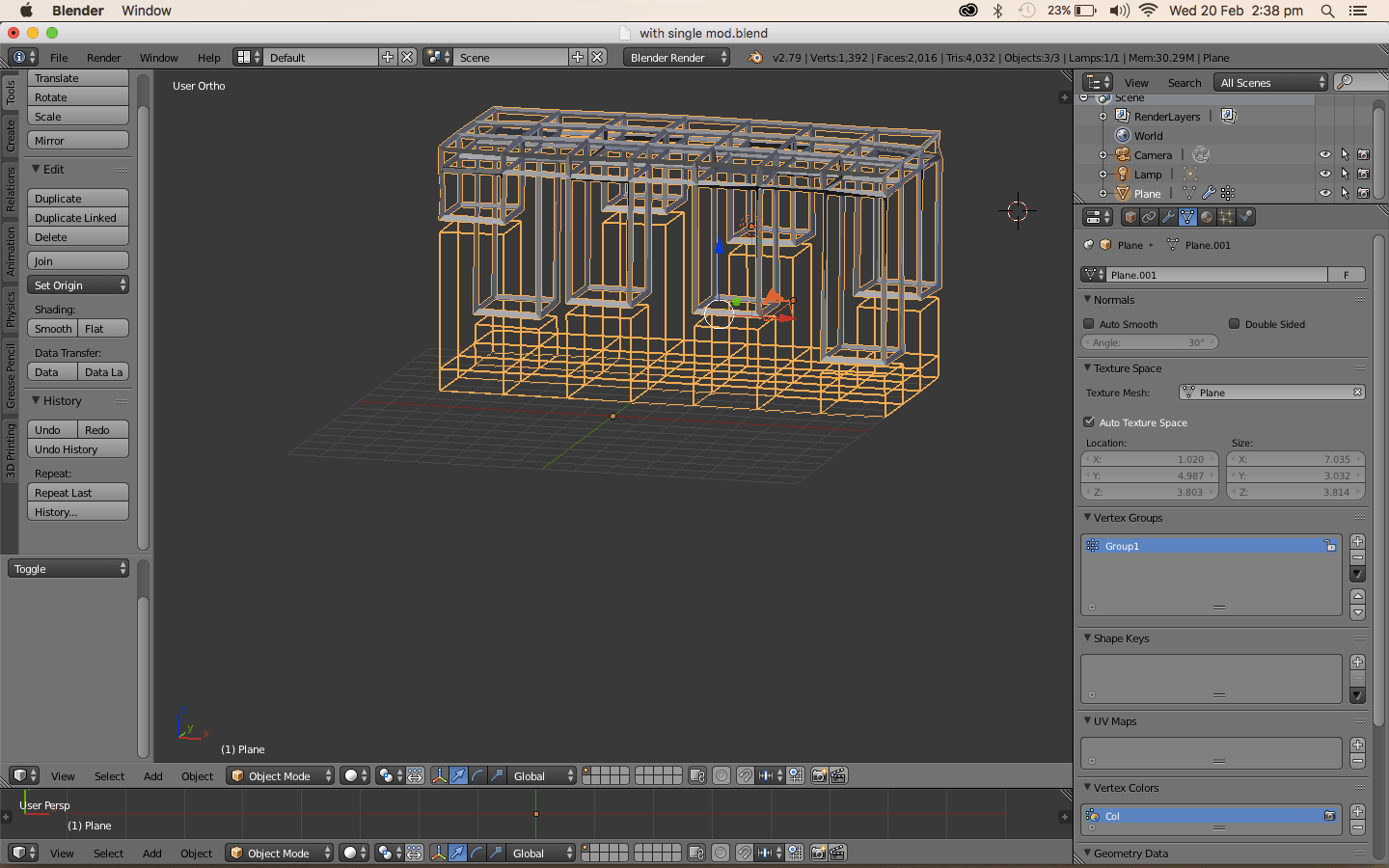The width and height of the screenshot is (1389, 868).
Task: Open the Object properties tab (cube icon)
Action: tap(1130, 217)
